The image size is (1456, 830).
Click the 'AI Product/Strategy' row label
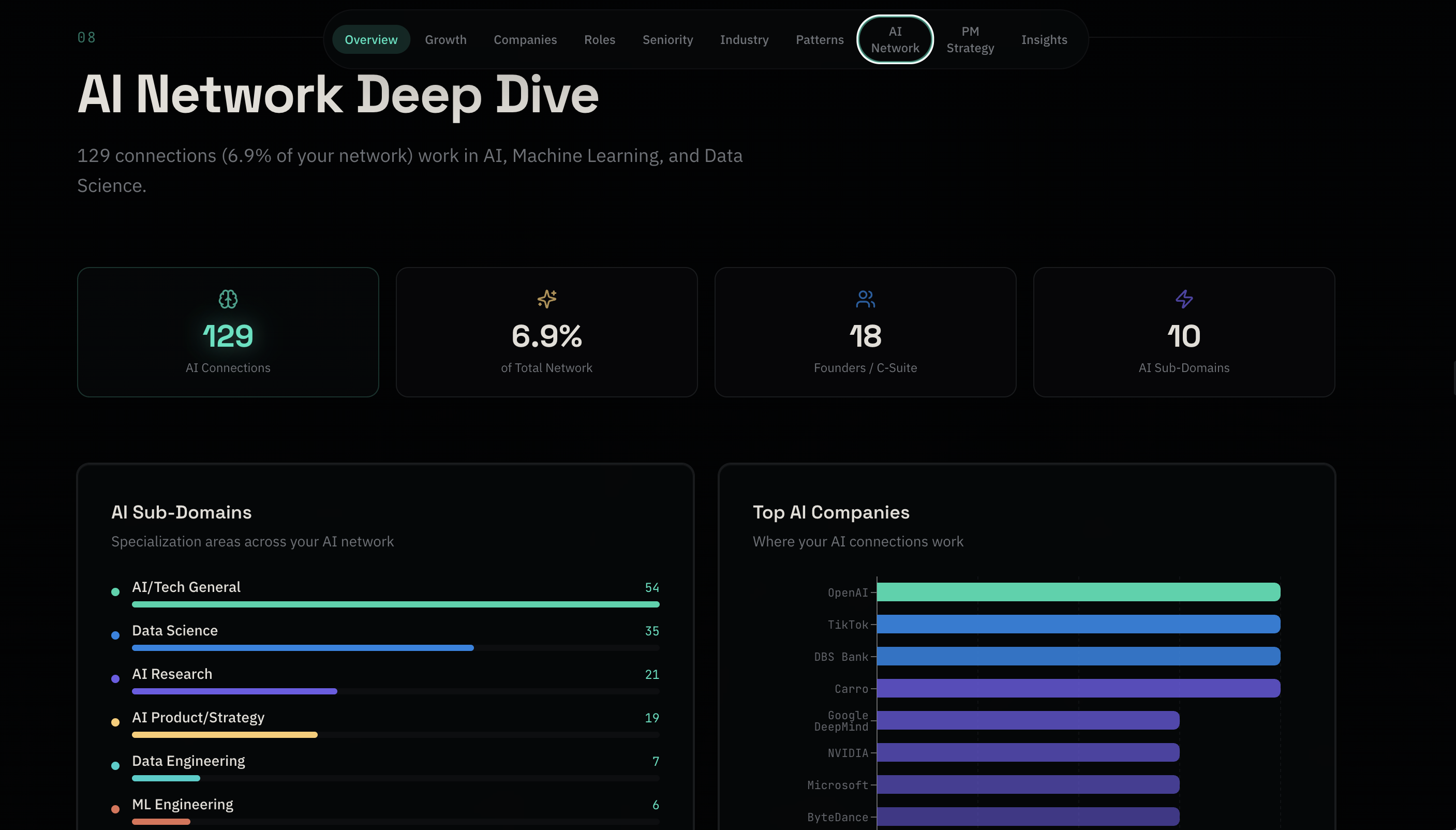point(198,717)
